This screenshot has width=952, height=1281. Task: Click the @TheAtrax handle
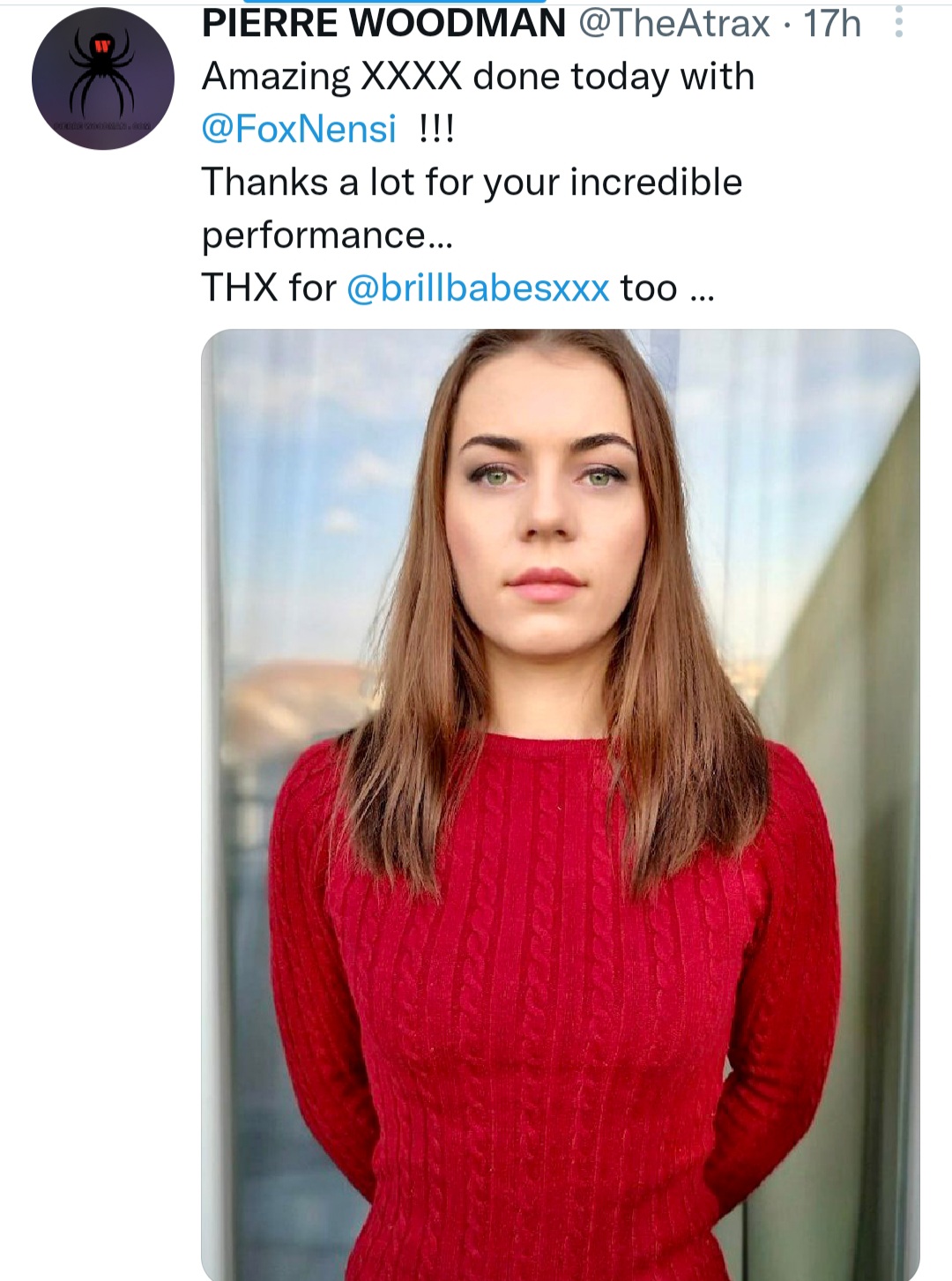click(673, 23)
